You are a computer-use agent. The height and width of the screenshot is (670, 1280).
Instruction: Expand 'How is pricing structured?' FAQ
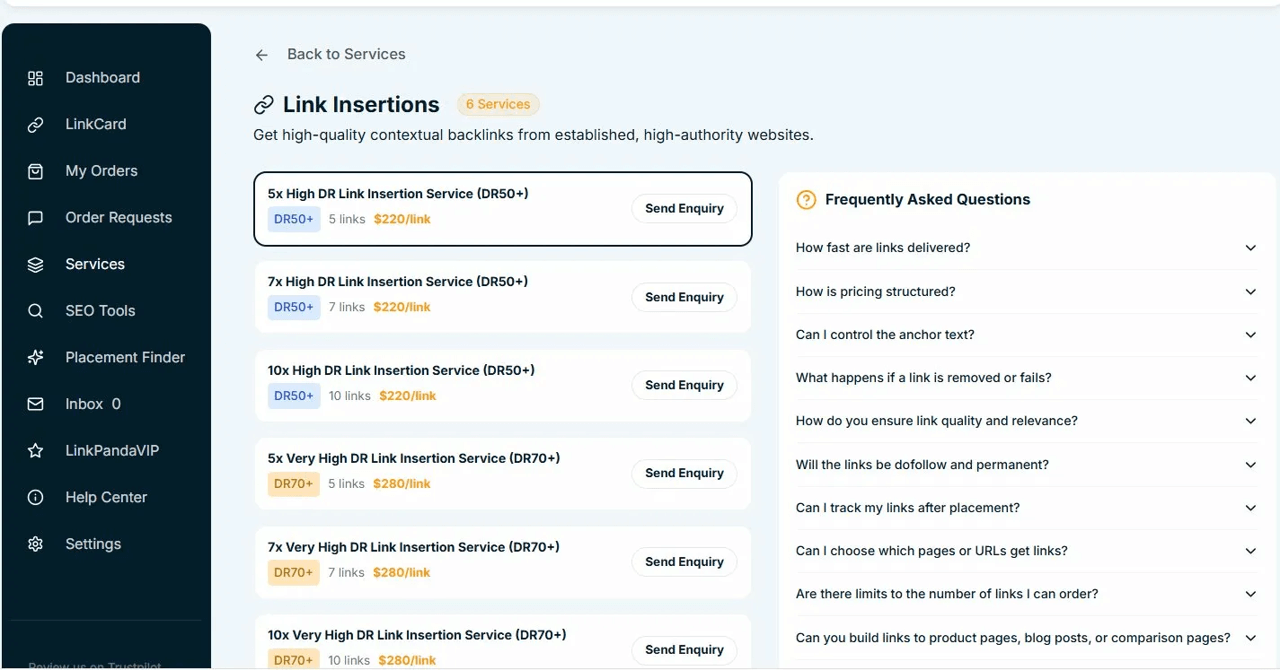pos(1025,291)
